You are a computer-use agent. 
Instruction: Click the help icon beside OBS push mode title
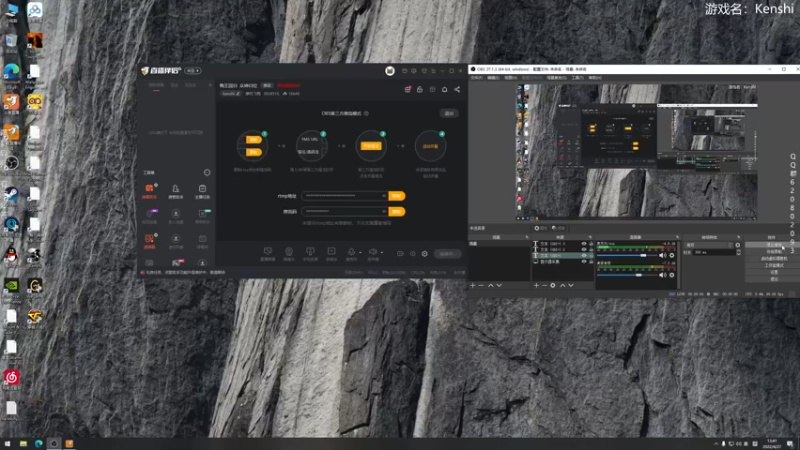(x=366, y=113)
